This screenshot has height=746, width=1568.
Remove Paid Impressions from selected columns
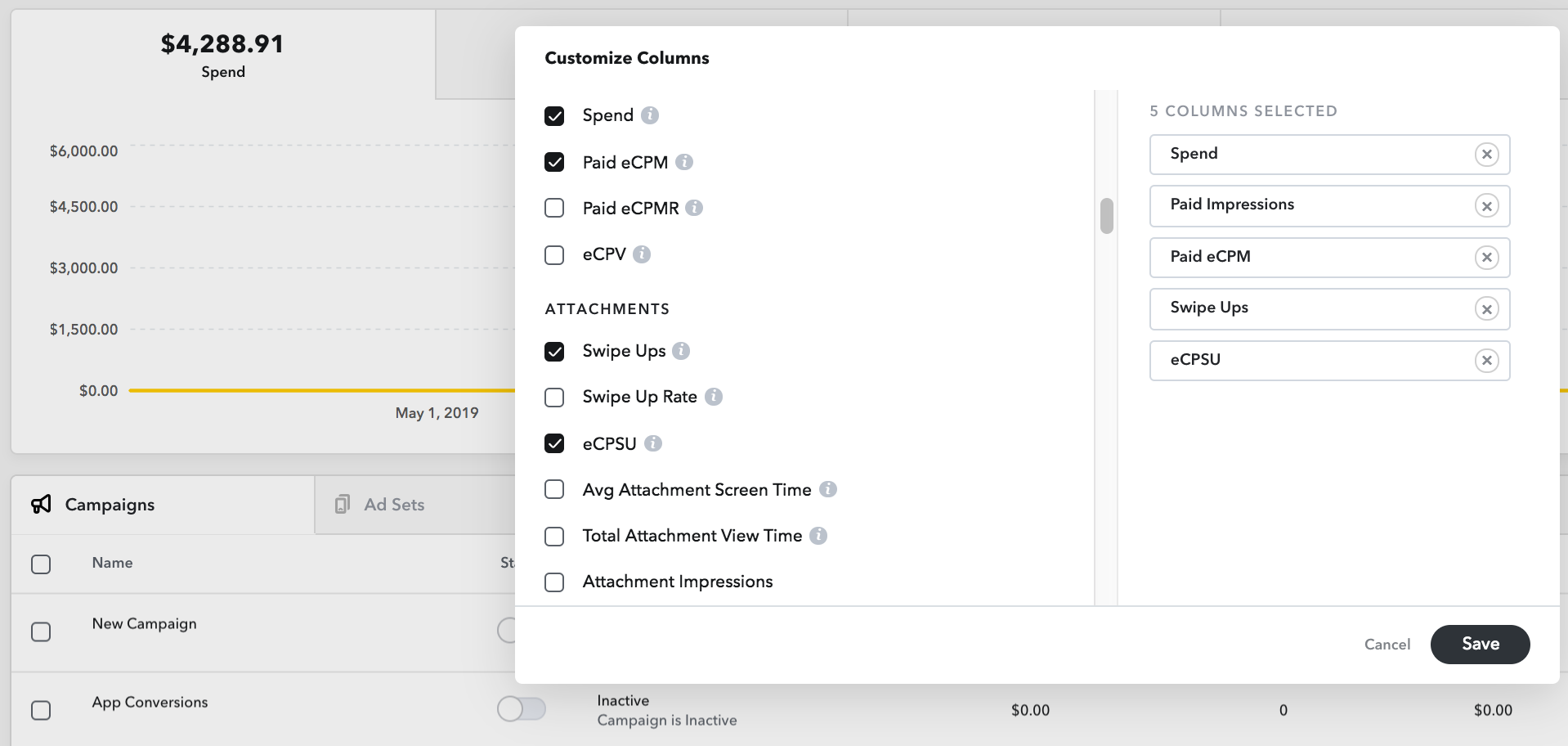click(1486, 206)
